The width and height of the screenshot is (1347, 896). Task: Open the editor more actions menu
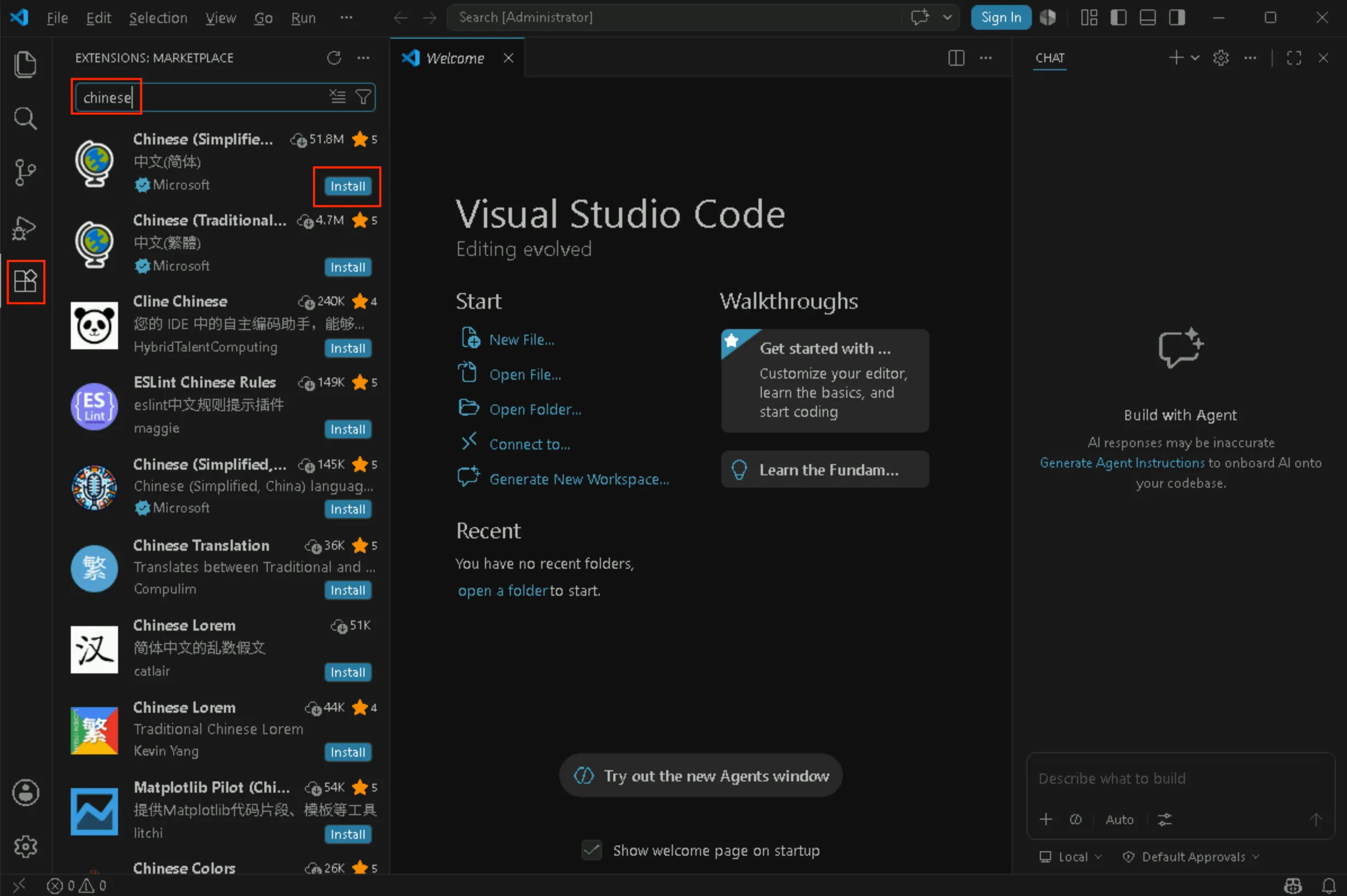986,58
